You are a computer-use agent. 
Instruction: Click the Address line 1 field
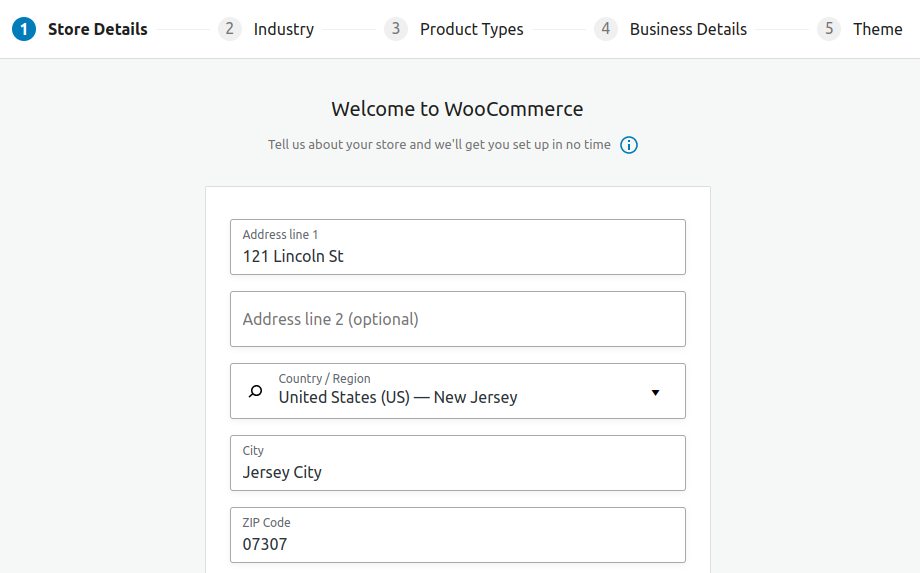(458, 247)
